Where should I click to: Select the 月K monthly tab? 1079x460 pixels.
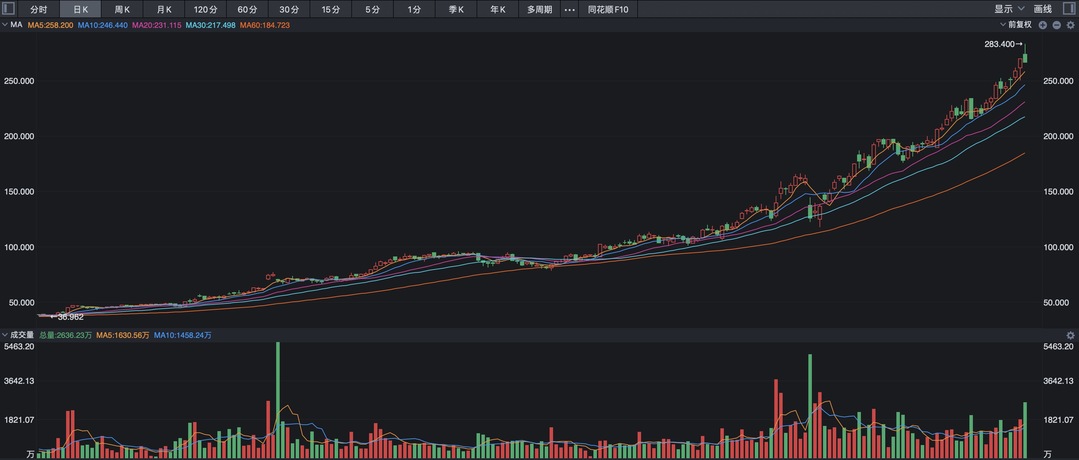point(164,10)
